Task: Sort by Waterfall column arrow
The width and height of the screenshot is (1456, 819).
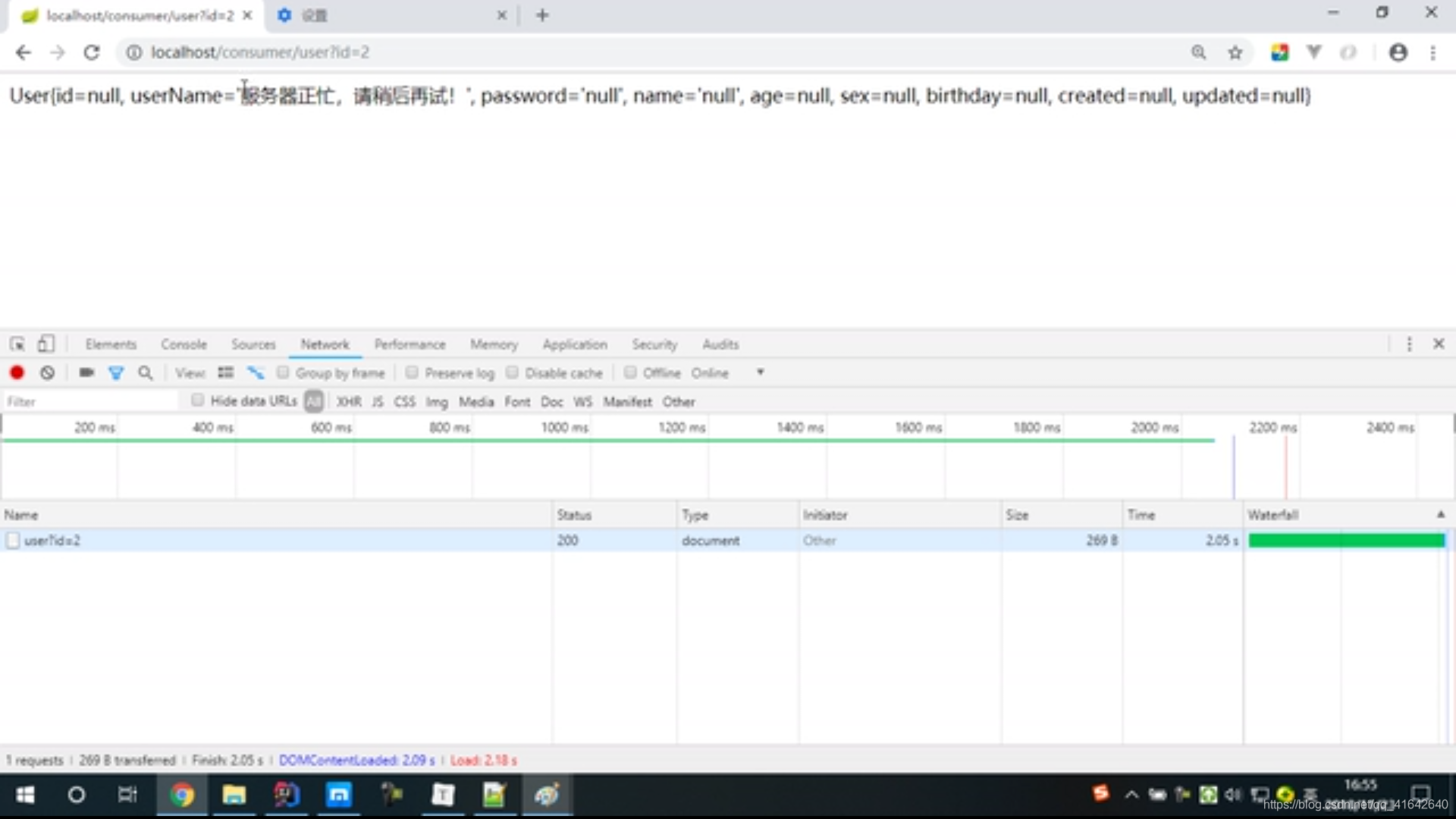Action: pyautogui.click(x=1441, y=515)
